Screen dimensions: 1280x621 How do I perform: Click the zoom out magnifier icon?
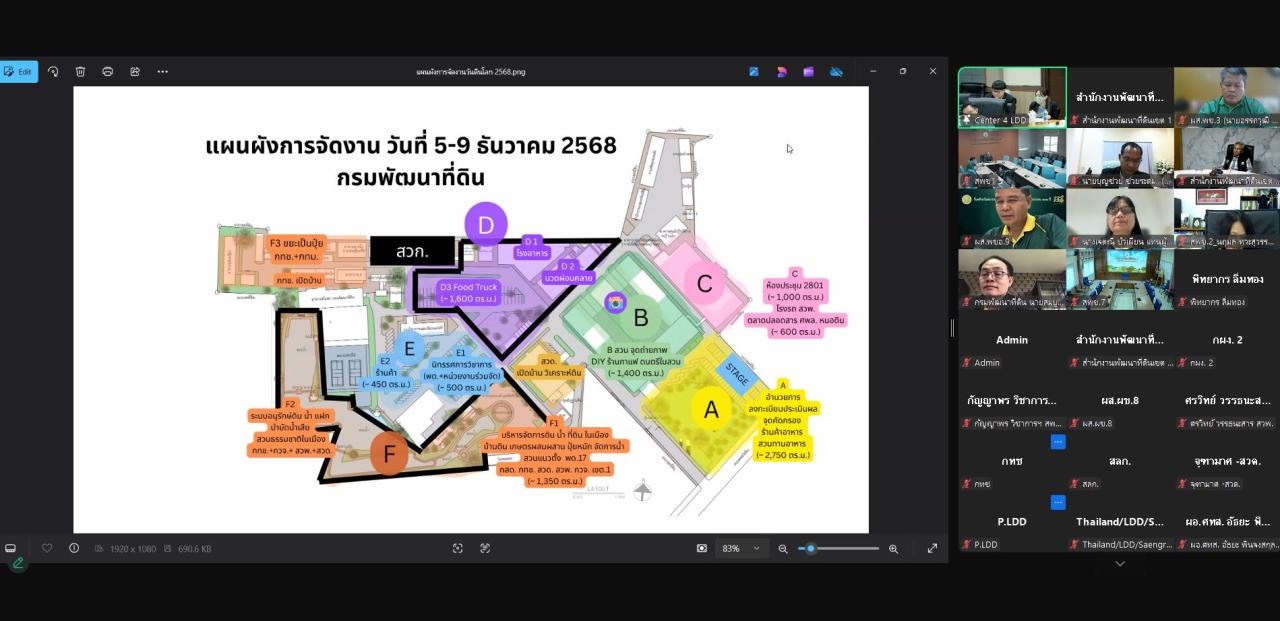tap(783, 548)
